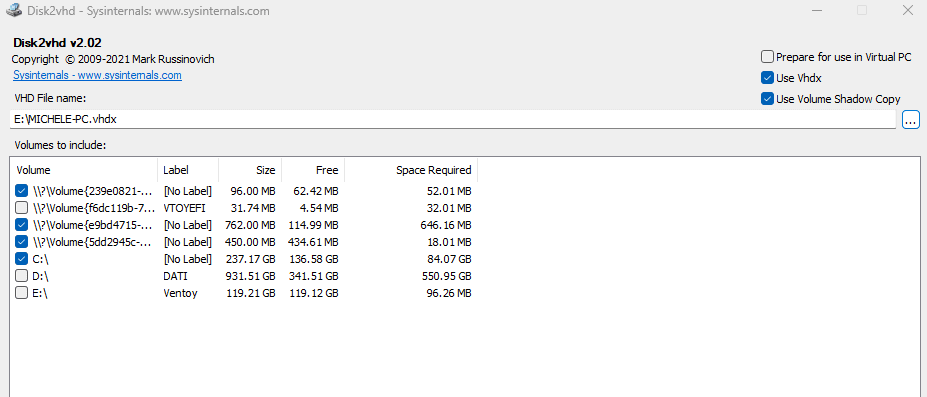Click the 18.01 MB space required value
The image size is (927, 397).
(x=449, y=242)
